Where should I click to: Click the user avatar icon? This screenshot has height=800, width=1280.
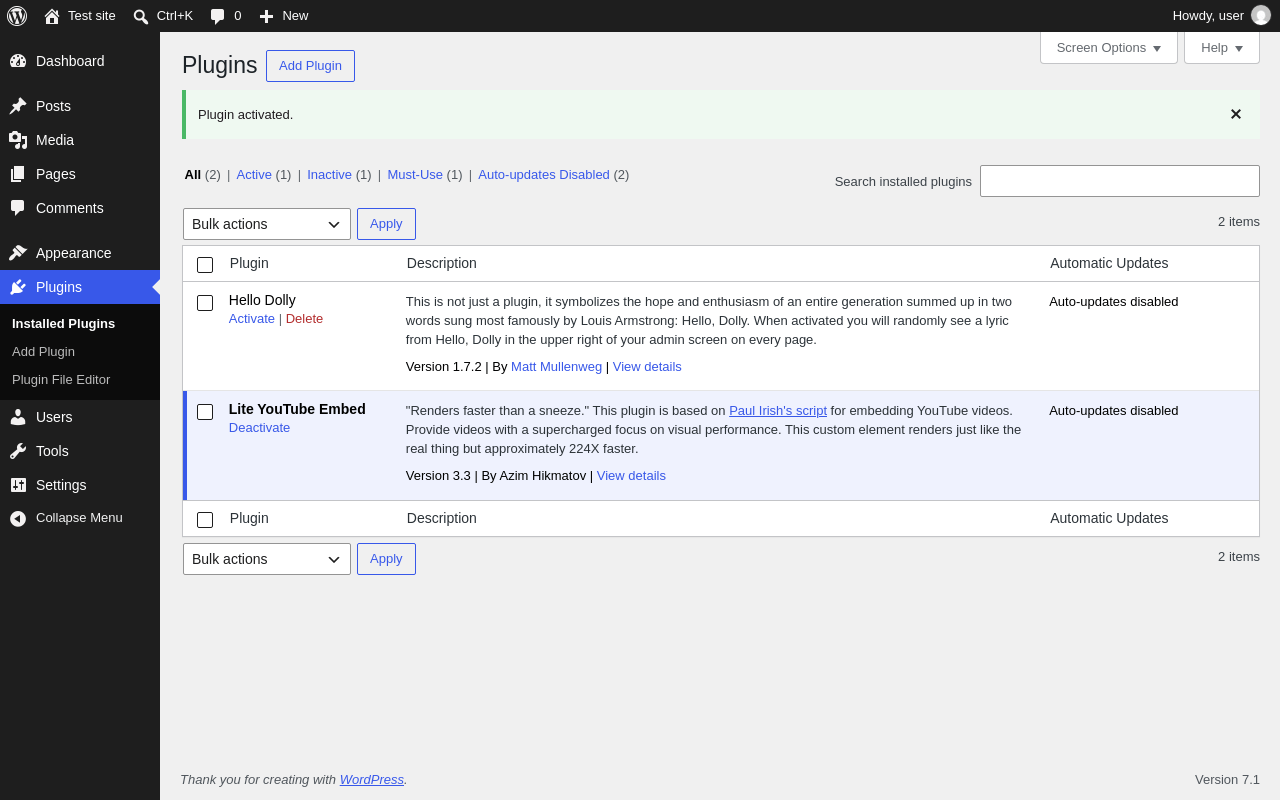[x=1261, y=15]
